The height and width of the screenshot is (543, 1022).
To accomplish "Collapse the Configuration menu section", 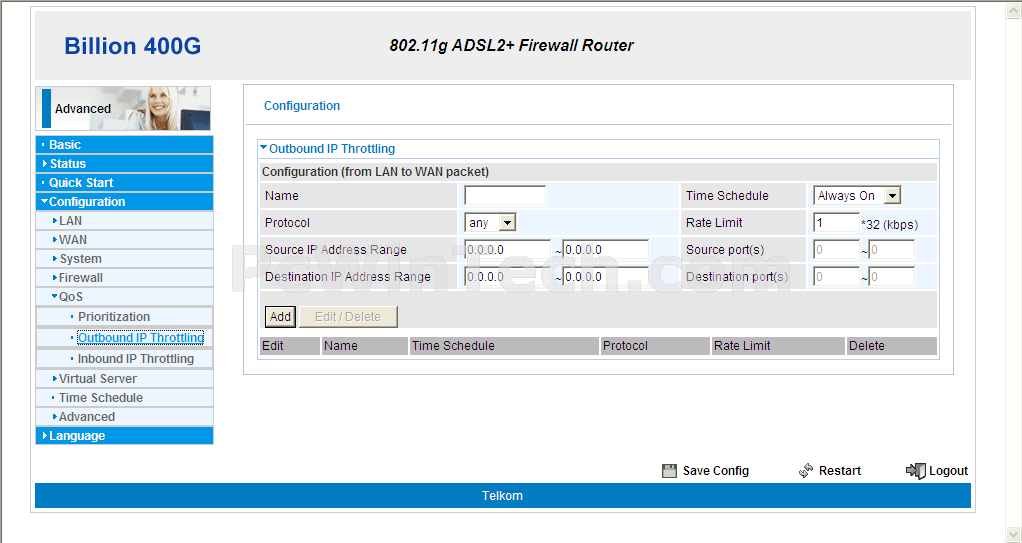I will pyautogui.click(x=124, y=201).
